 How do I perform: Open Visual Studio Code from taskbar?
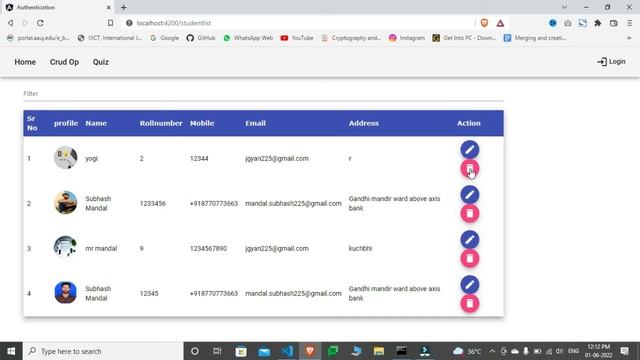287,351
